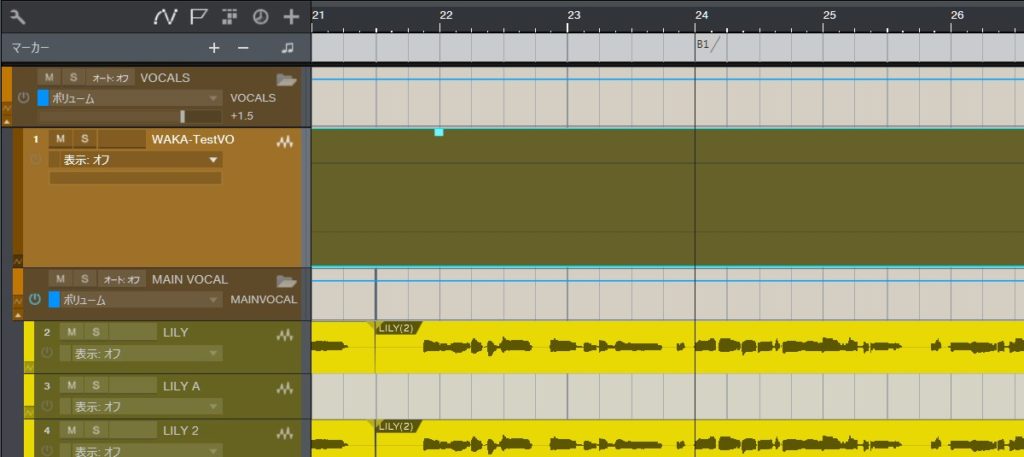Add tracks with the top plus icon
Viewport: 1024px width, 457px height.
(291, 17)
